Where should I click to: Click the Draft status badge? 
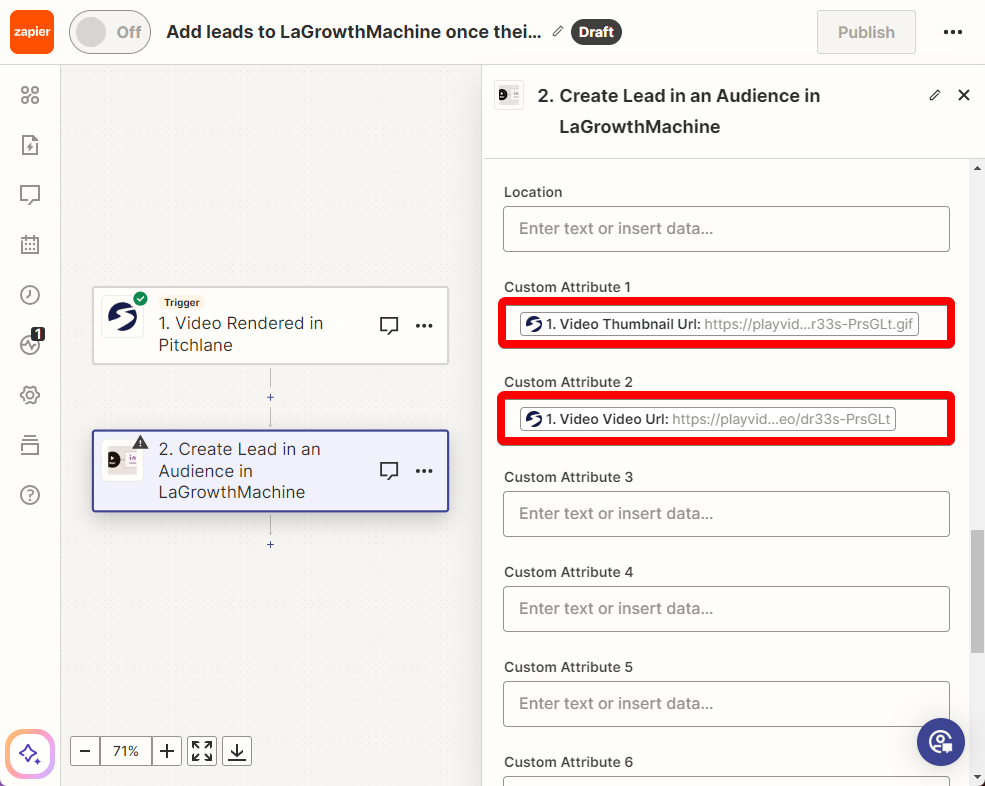(596, 32)
